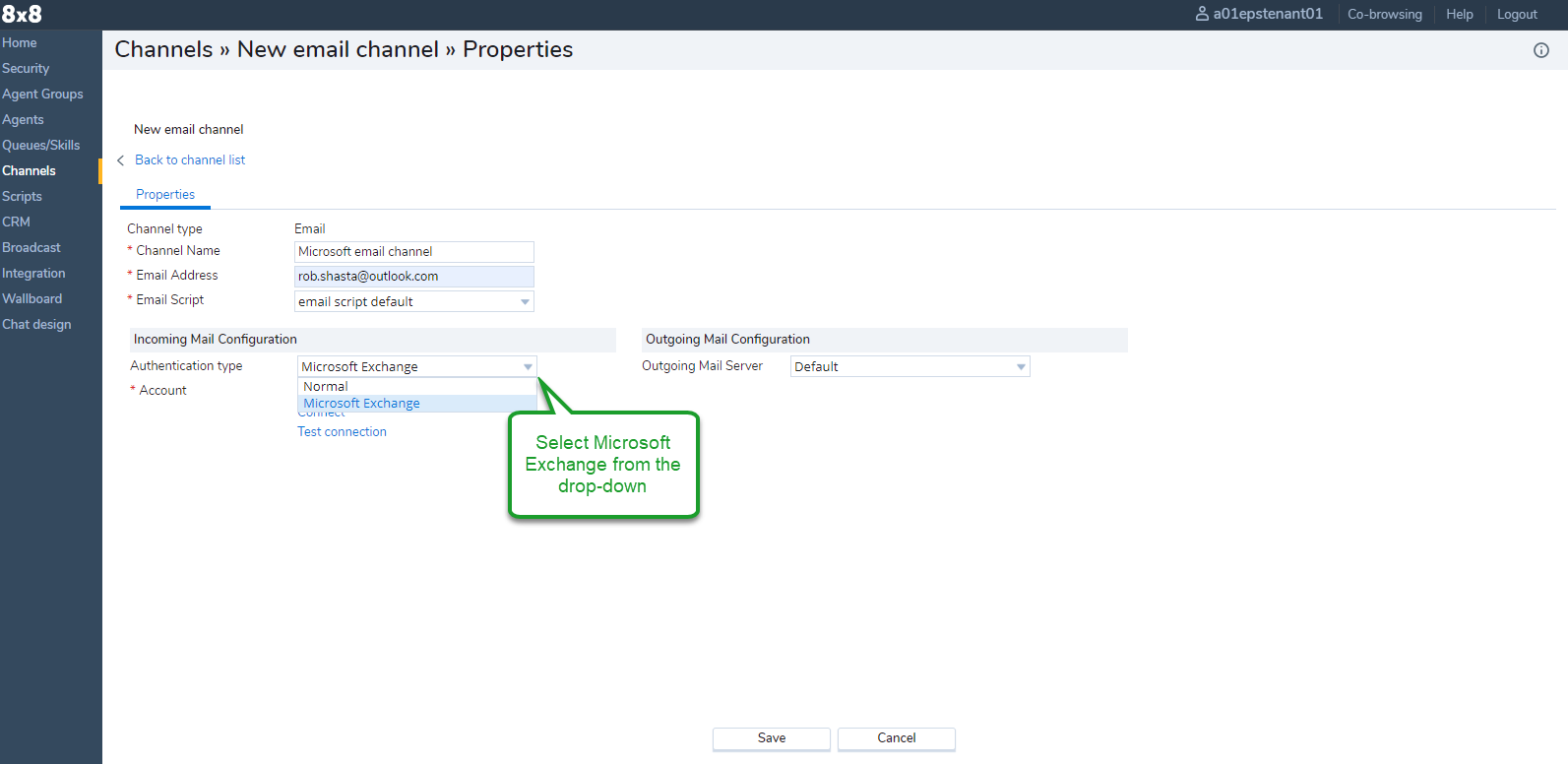Expand the Authentication type dropdown

417,366
